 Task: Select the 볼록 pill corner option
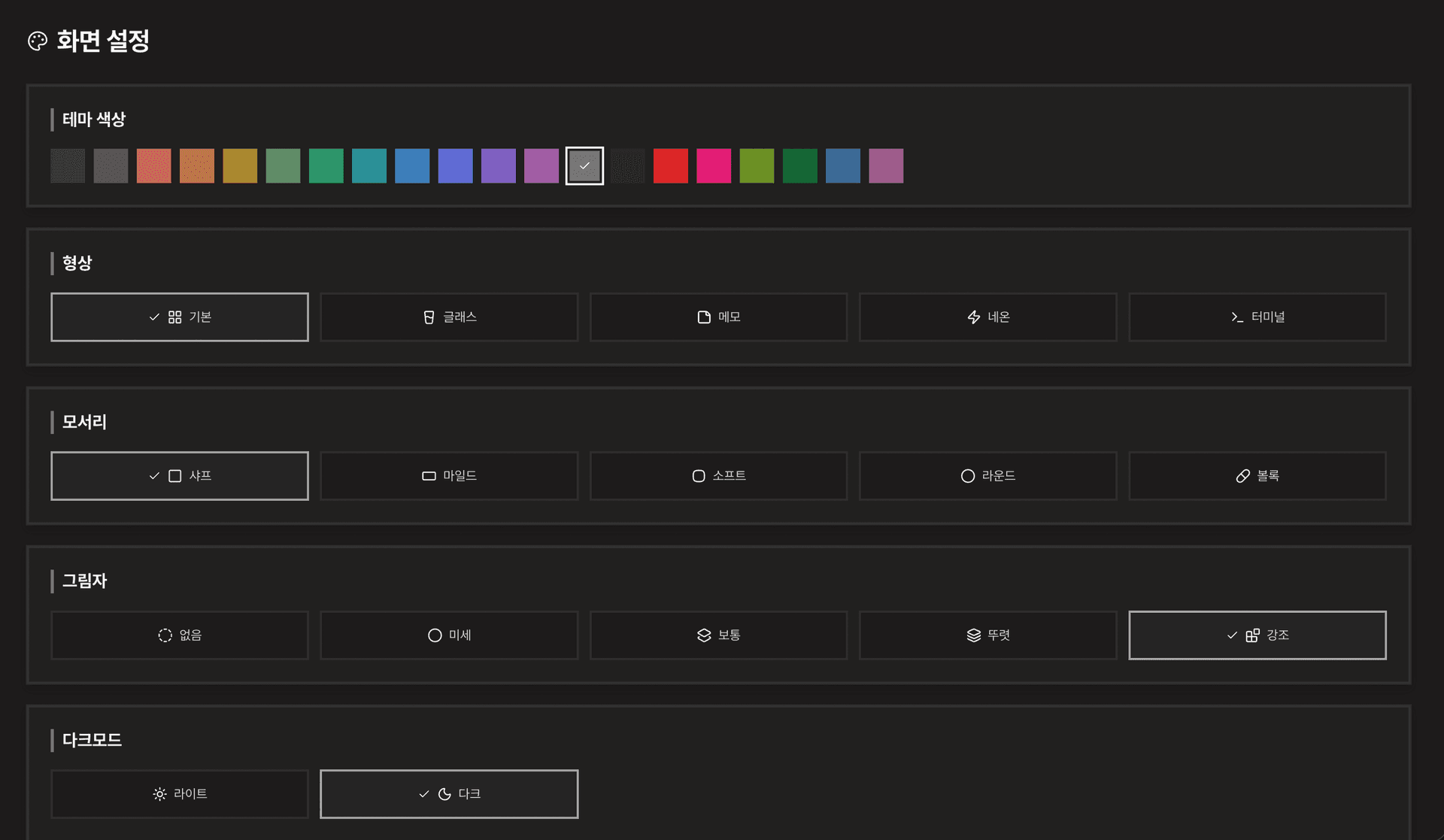tap(1257, 475)
